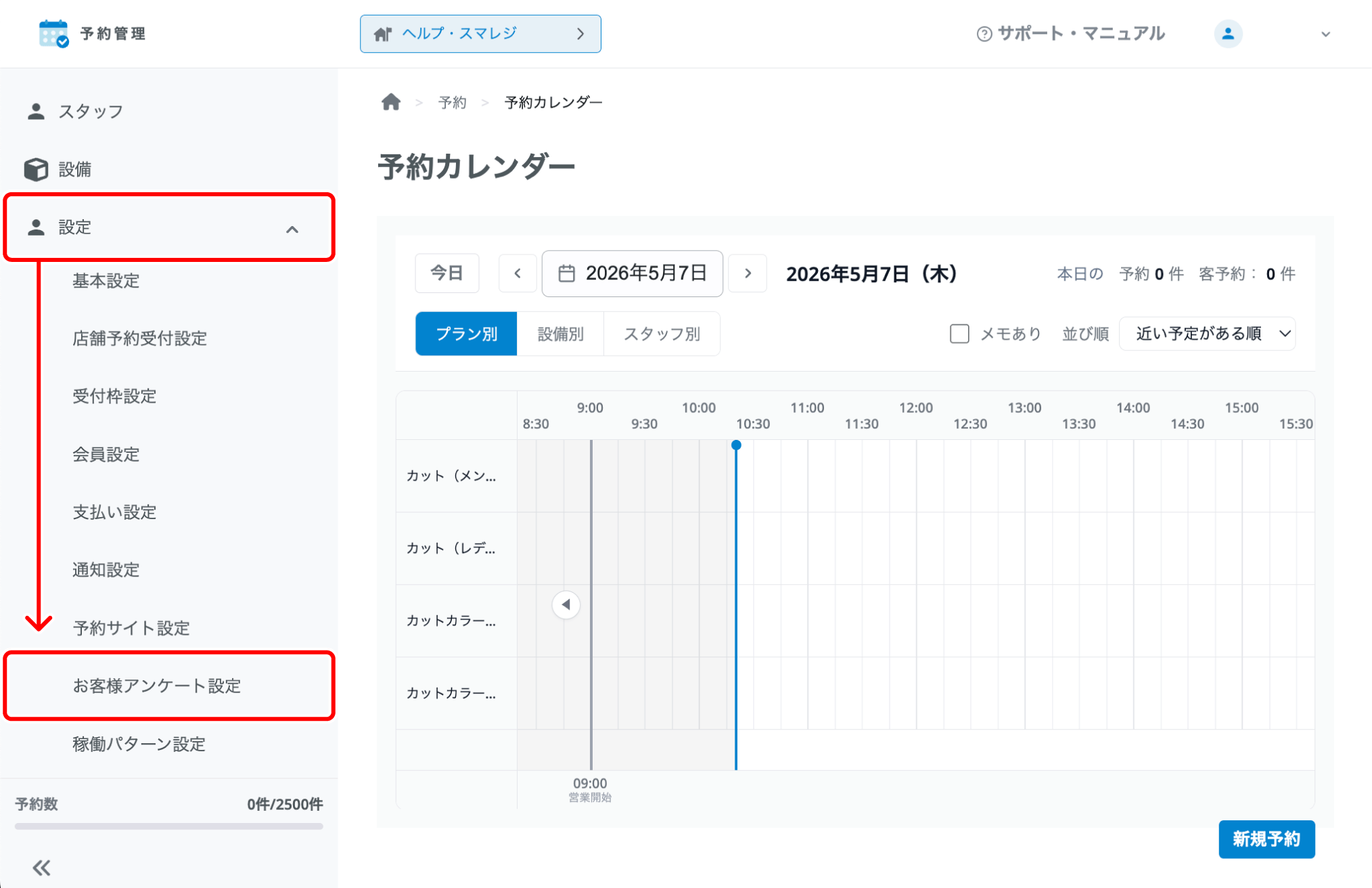This screenshot has width=1372, height=888.
Task: Click the 新規予約 button
Action: click(x=1266, y=839)
